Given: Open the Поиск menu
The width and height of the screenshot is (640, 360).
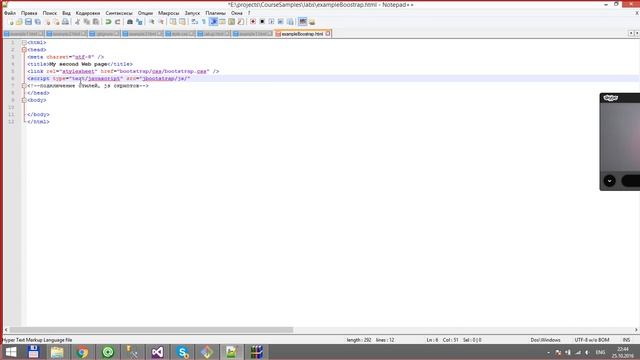Looking at the screenshot, I should tap(50, 13).
